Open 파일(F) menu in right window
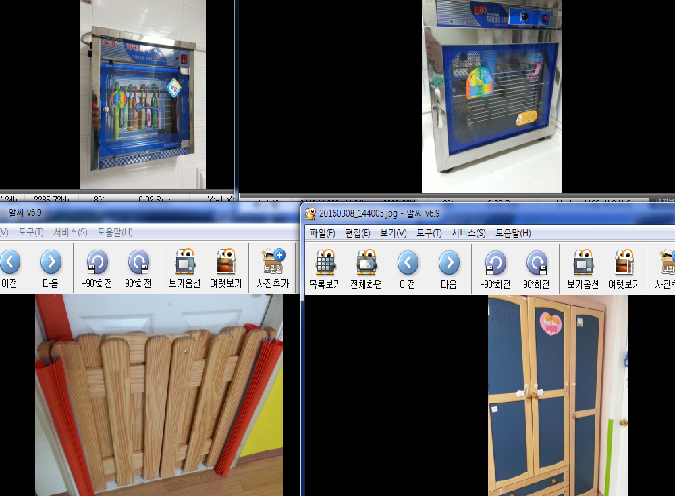Image resolution: width=675 pixels, height=496 pixels. click(x=322, y=233)
